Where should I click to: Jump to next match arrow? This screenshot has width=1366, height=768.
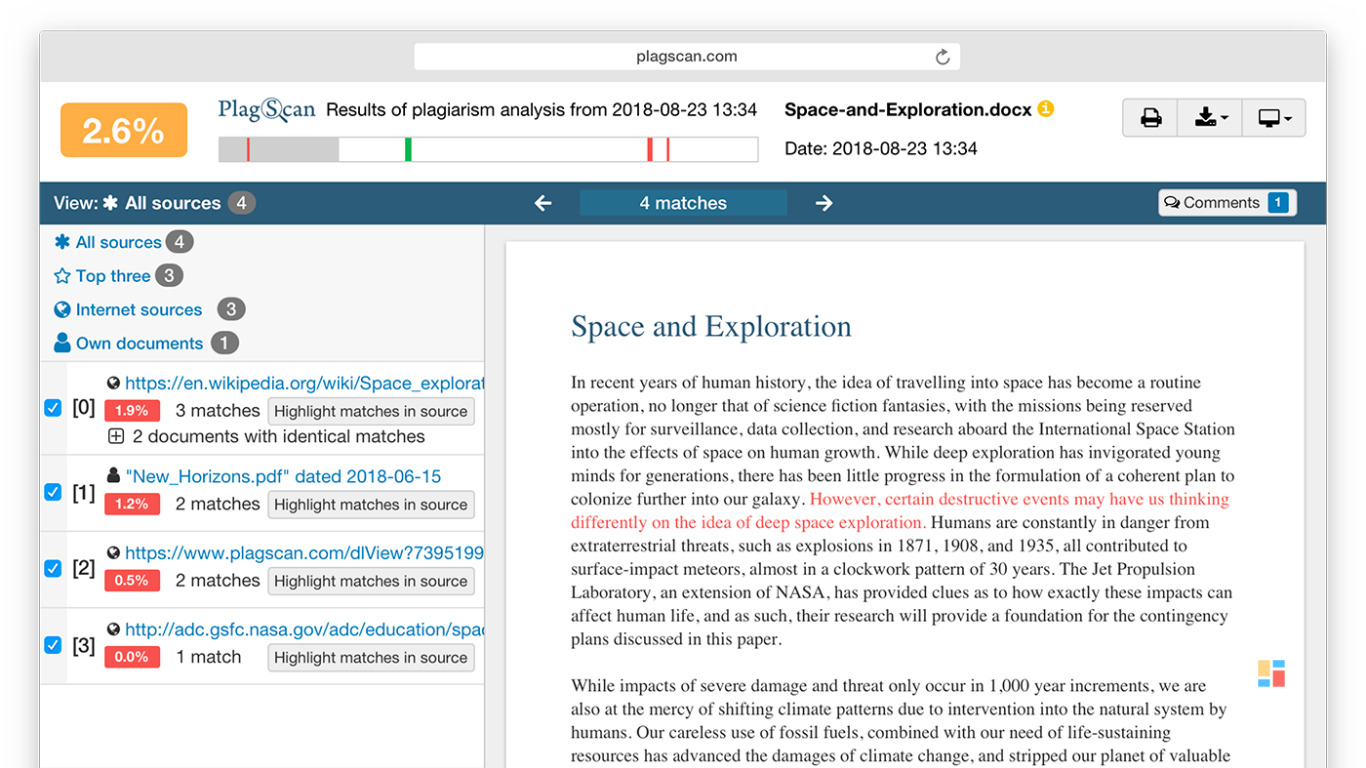click(824, 203)
